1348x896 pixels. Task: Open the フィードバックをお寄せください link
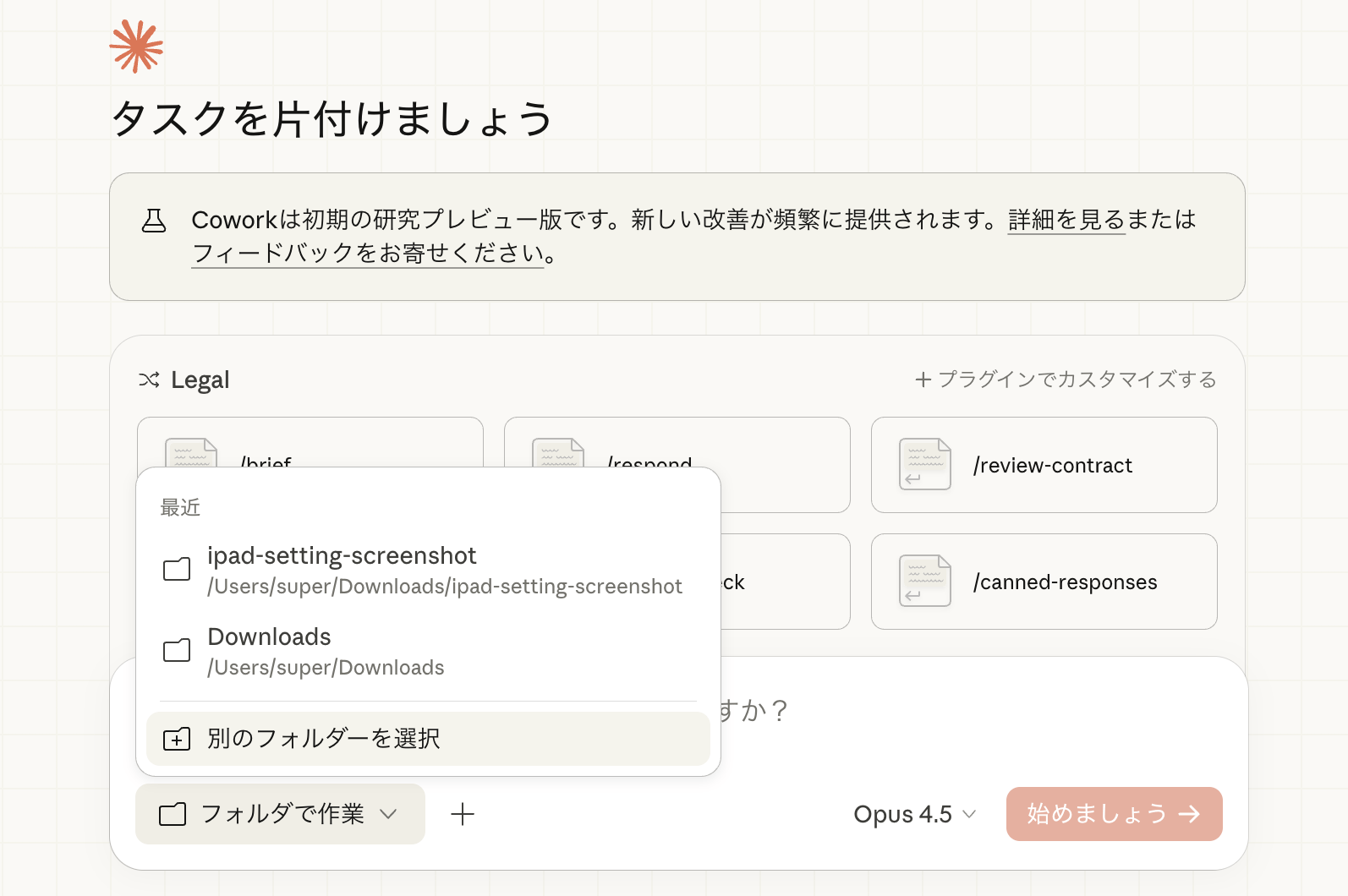tap(367, 254)
